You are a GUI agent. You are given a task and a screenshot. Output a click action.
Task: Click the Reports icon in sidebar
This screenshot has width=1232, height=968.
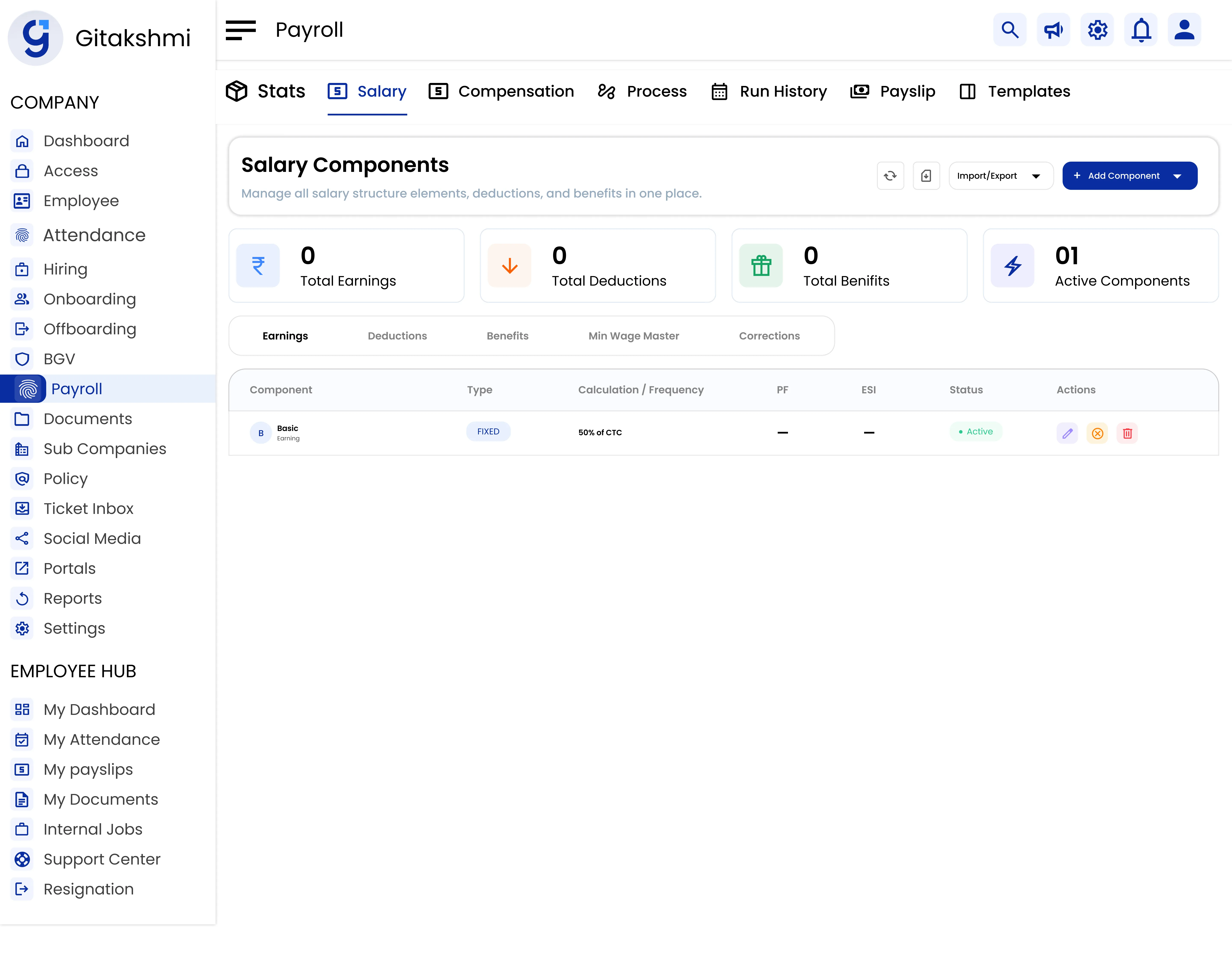pyautogui.click(x=22, y=599)
